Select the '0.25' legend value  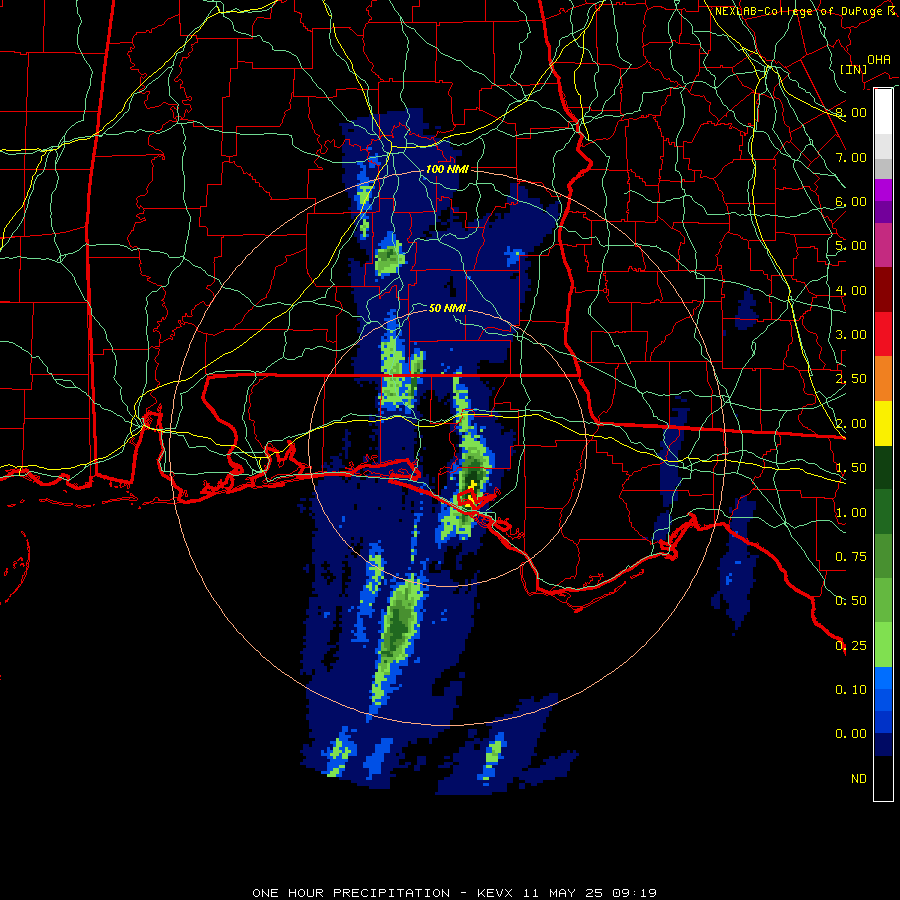851,646
